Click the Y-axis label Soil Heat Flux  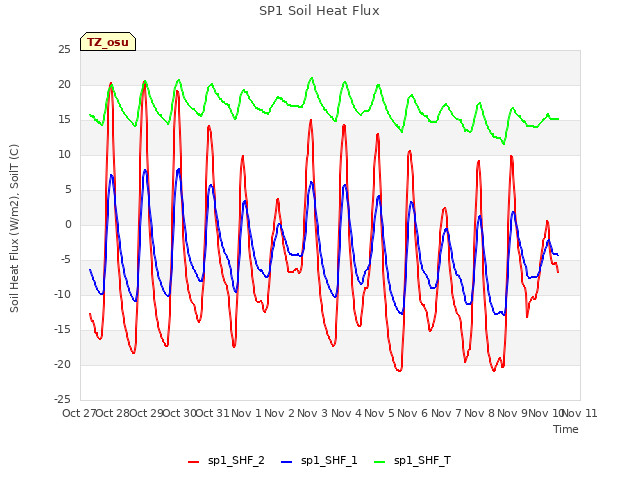pyautogui.click(x=14, y=228)
